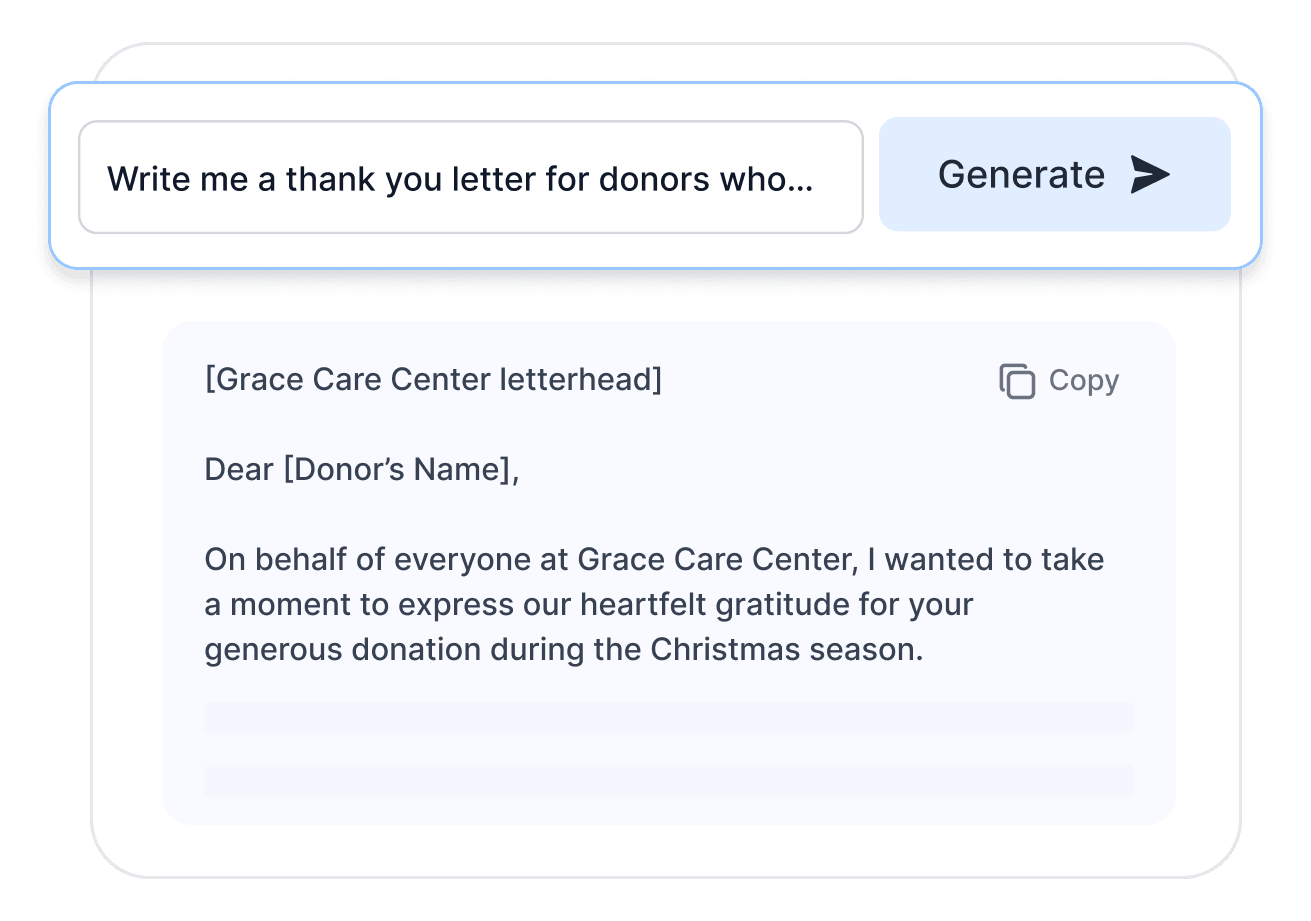
Task: Click the second loading placeholder bar
Action: tap(669, 780)
